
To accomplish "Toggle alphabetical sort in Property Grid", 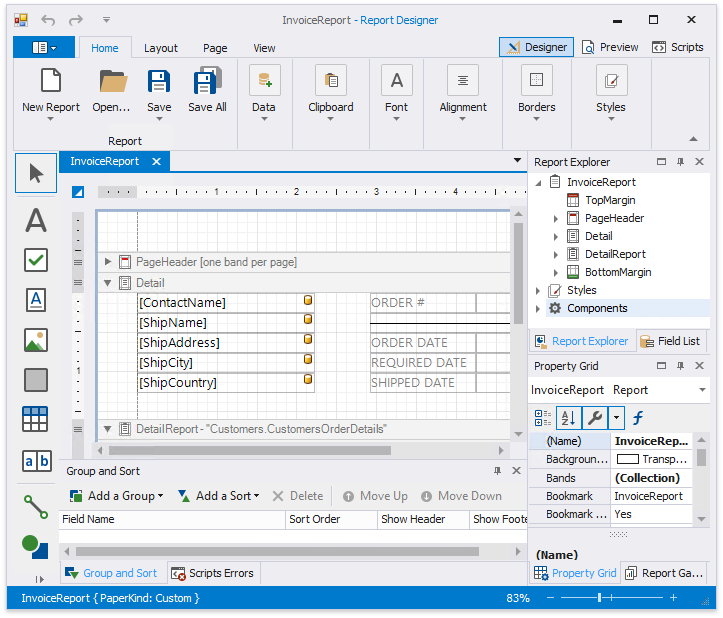I will pyautogui.click(x=567, y=418).
